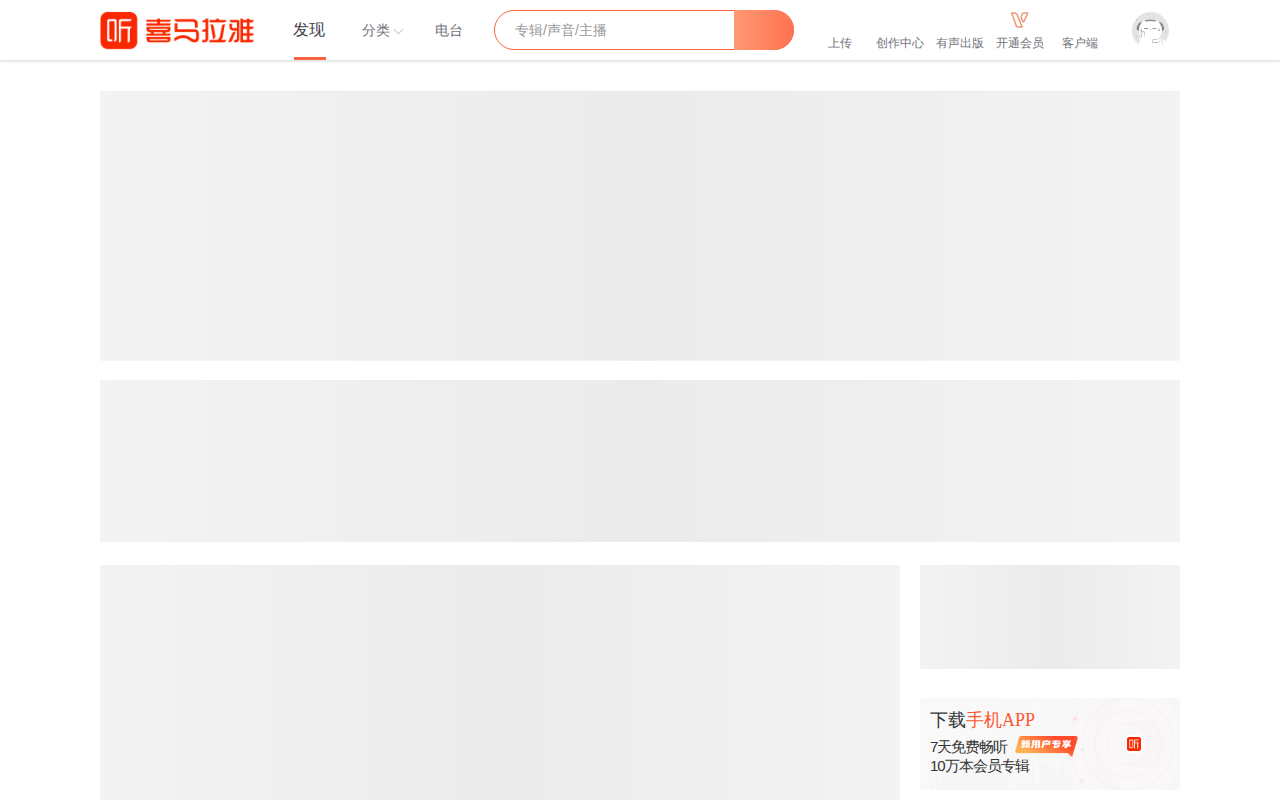This screenshot has height=800, width=1280.
Task: Click the small 听 icon in app banner
Action: tap(1134, 744)
